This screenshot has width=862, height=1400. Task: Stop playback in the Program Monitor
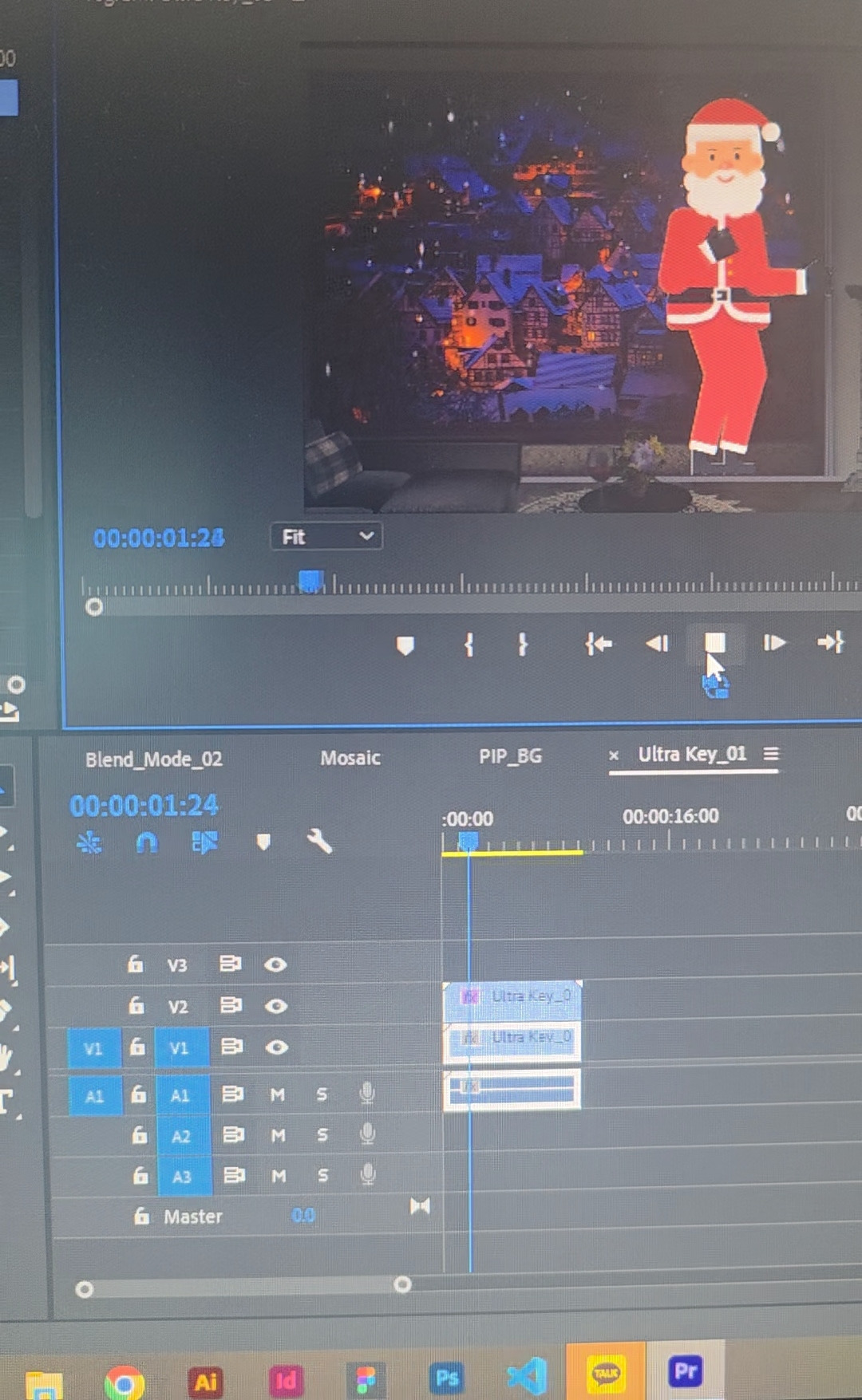pyautogui.click(x=715, y=643)
